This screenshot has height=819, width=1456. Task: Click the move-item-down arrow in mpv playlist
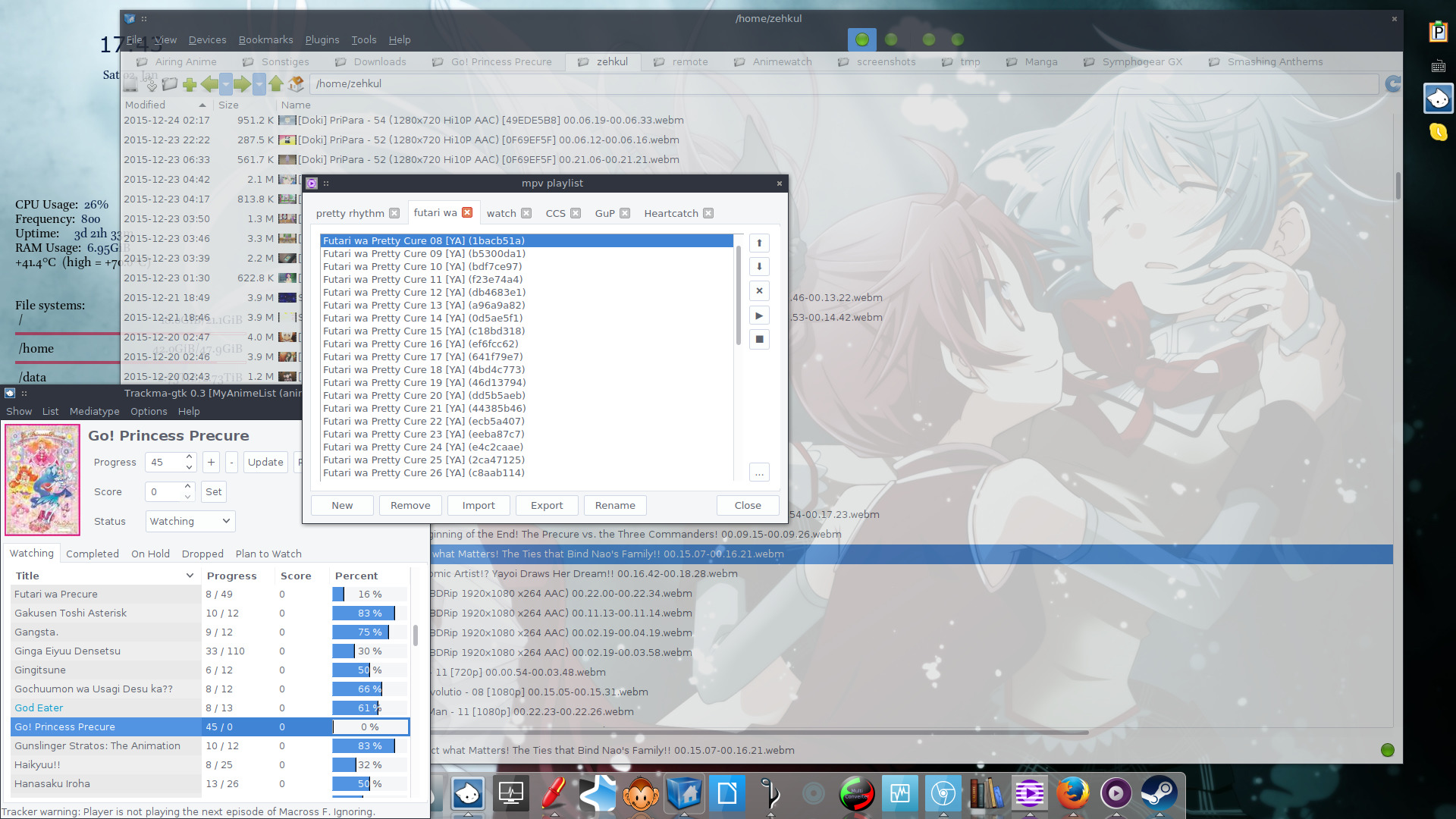[759, 267]
